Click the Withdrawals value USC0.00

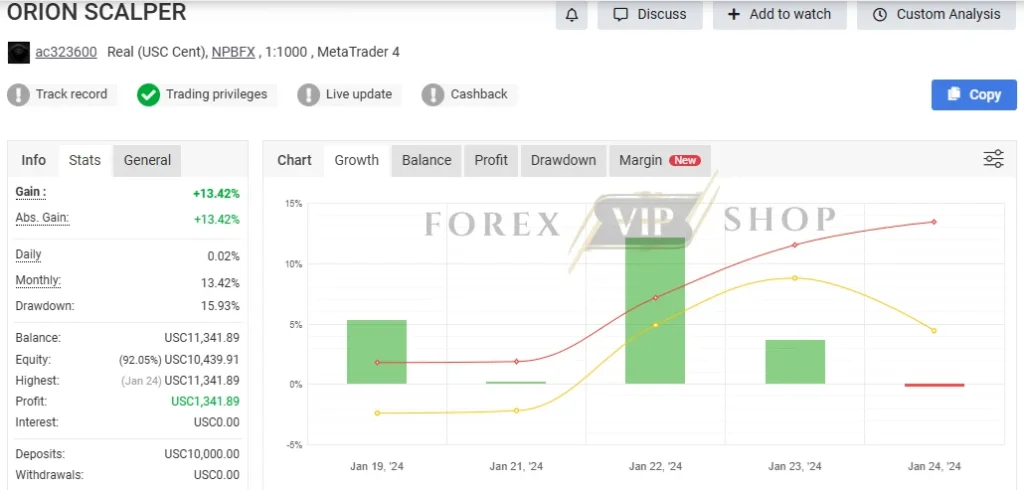[217, 475]
